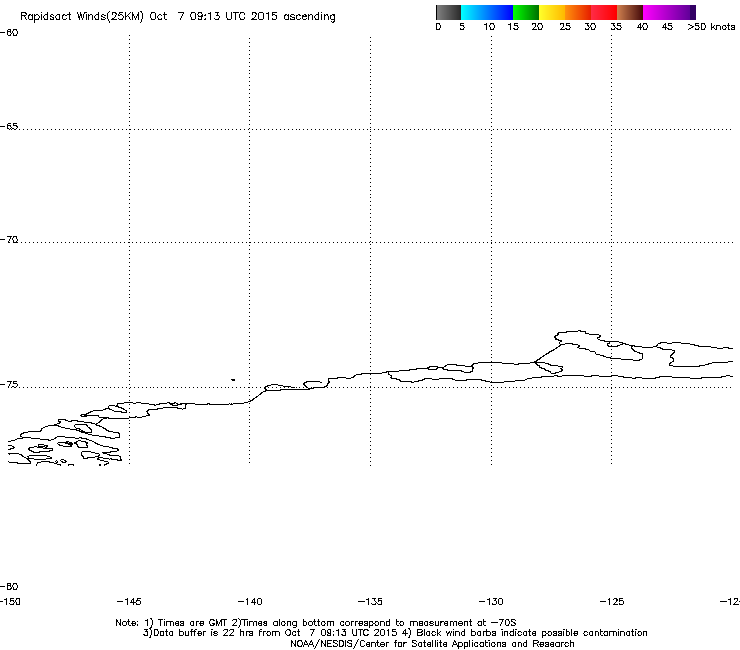
Task: Click the orange 25-30 knots legend segment
Action: [x=578, y=12]
